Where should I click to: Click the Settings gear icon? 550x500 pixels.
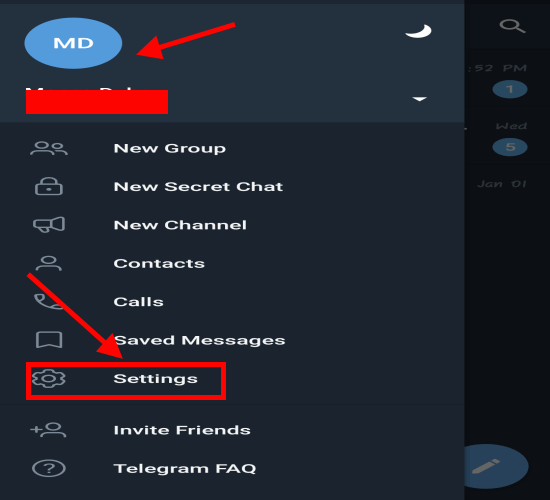(49, 379)
